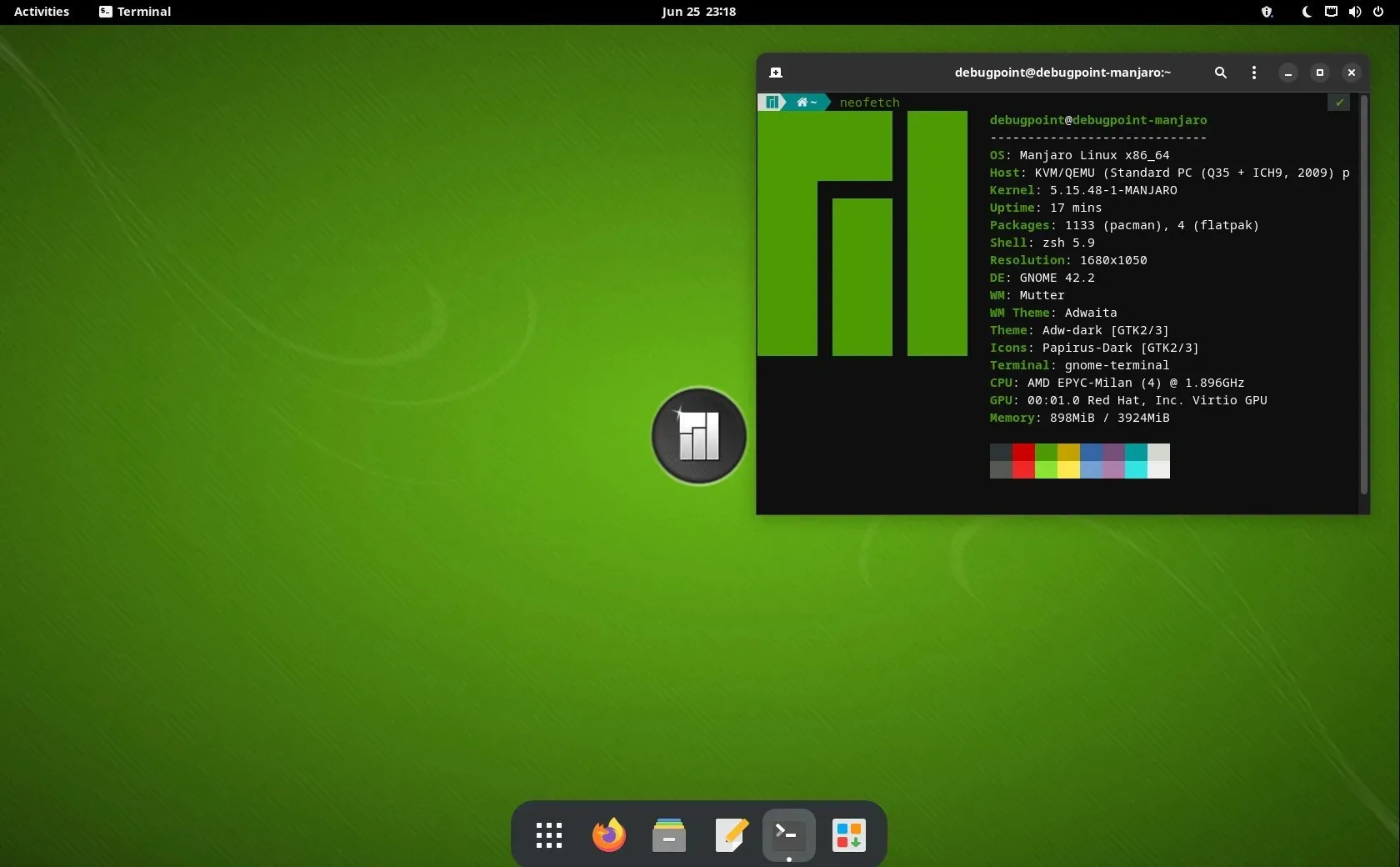This screenshot has height=867, width=1400.
Task: Show all applications grid
Action: [547, 834]
